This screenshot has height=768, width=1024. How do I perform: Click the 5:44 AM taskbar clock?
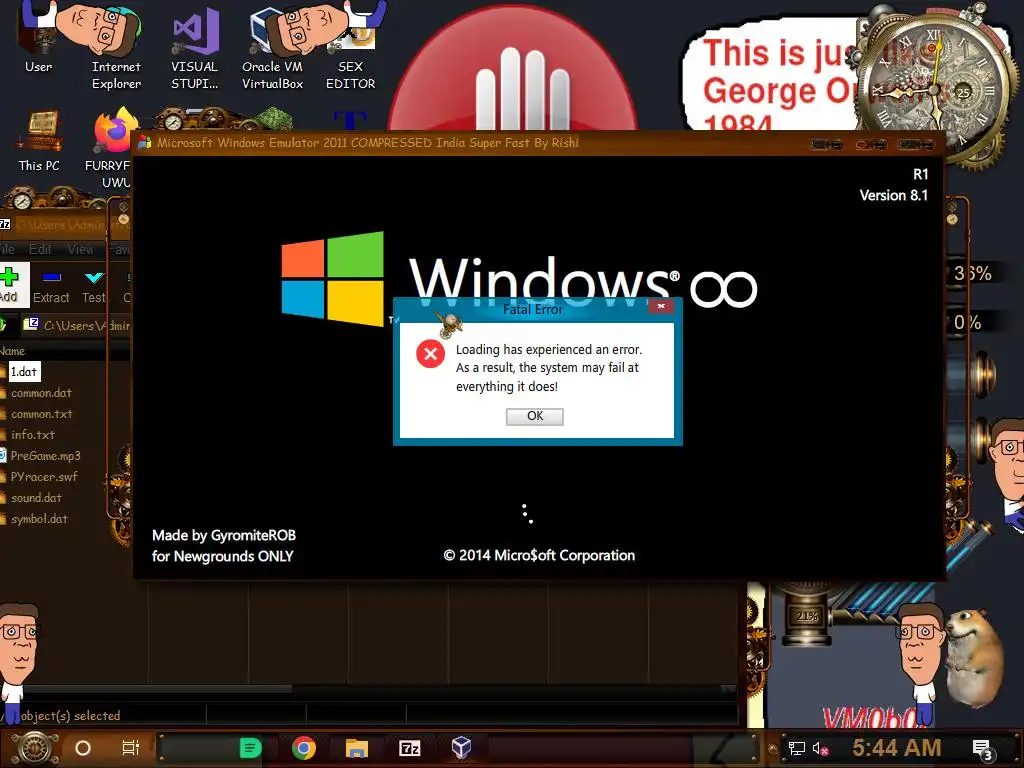[x=896, y=747]
